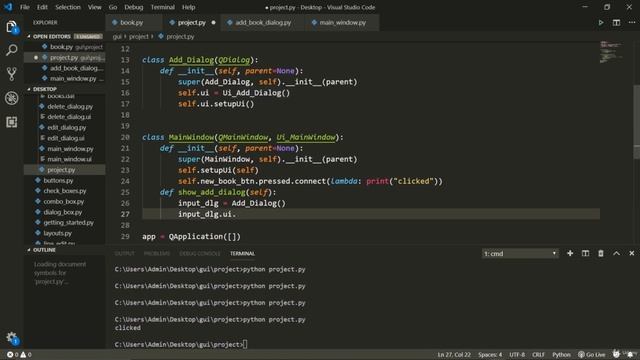
Task: Open book.py in Open Editors list
Action: [x=64, y=47]
